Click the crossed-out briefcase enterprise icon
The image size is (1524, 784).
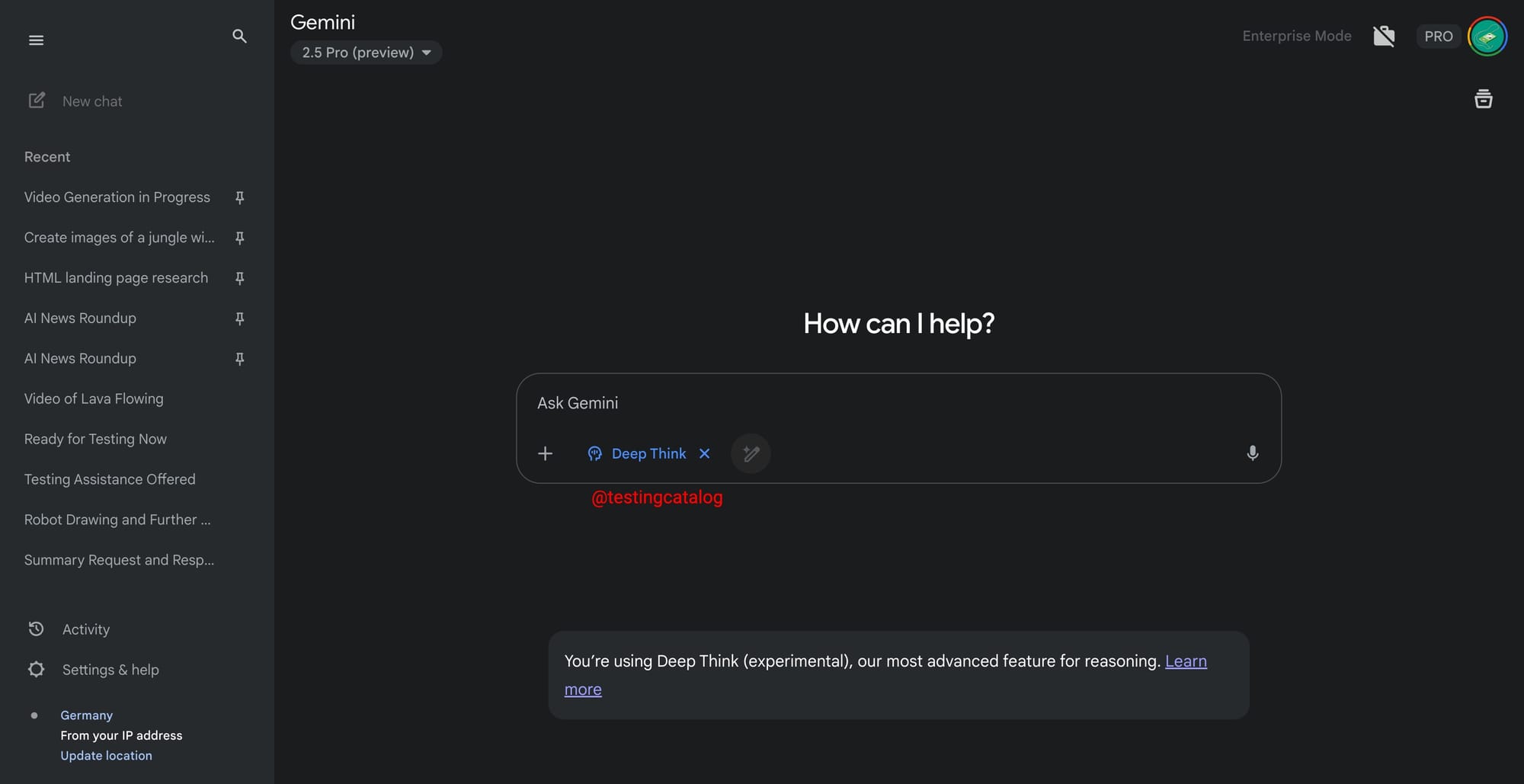[x=1384, y=36]
